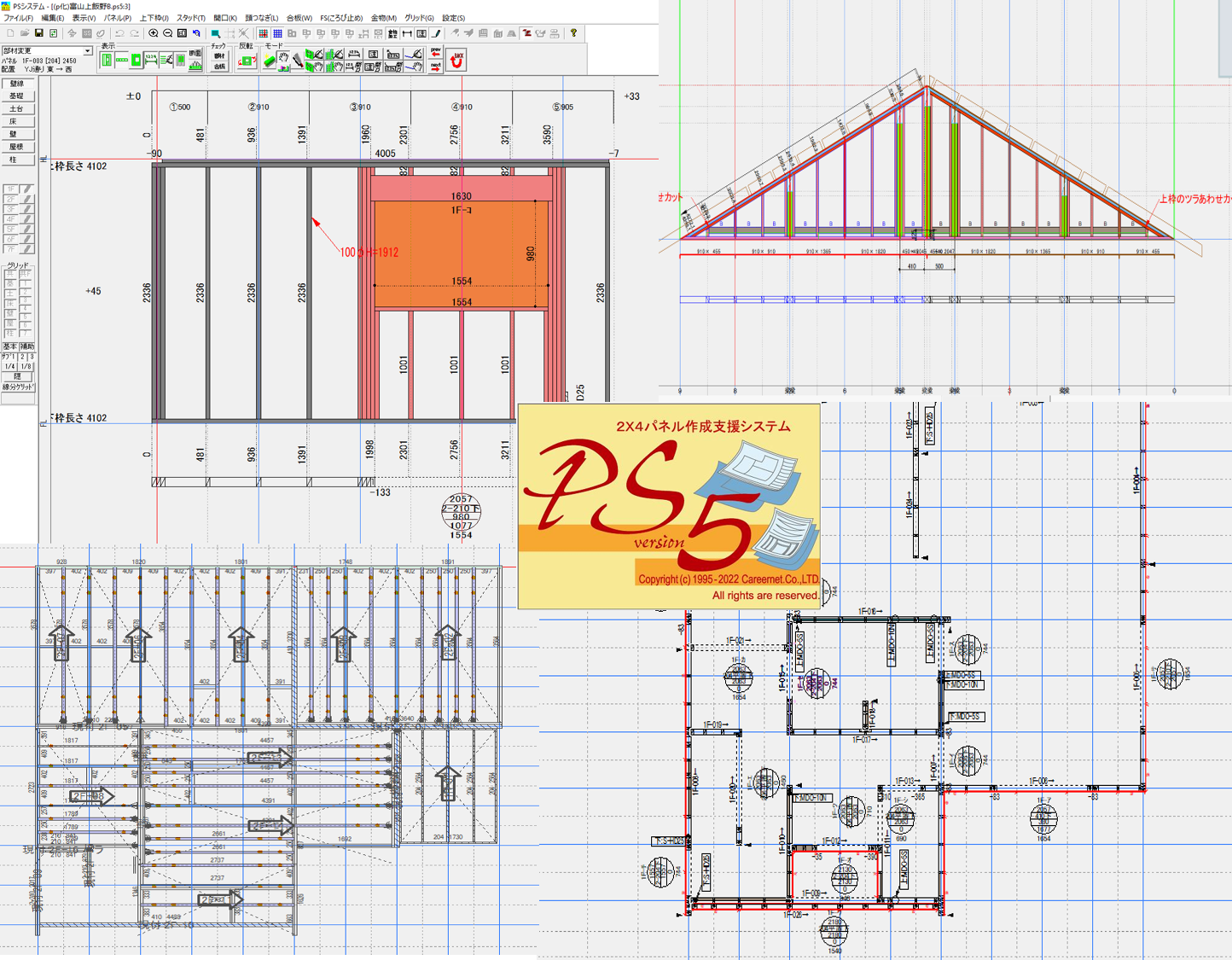Click the 土台 side button

(x=17, y=109)
